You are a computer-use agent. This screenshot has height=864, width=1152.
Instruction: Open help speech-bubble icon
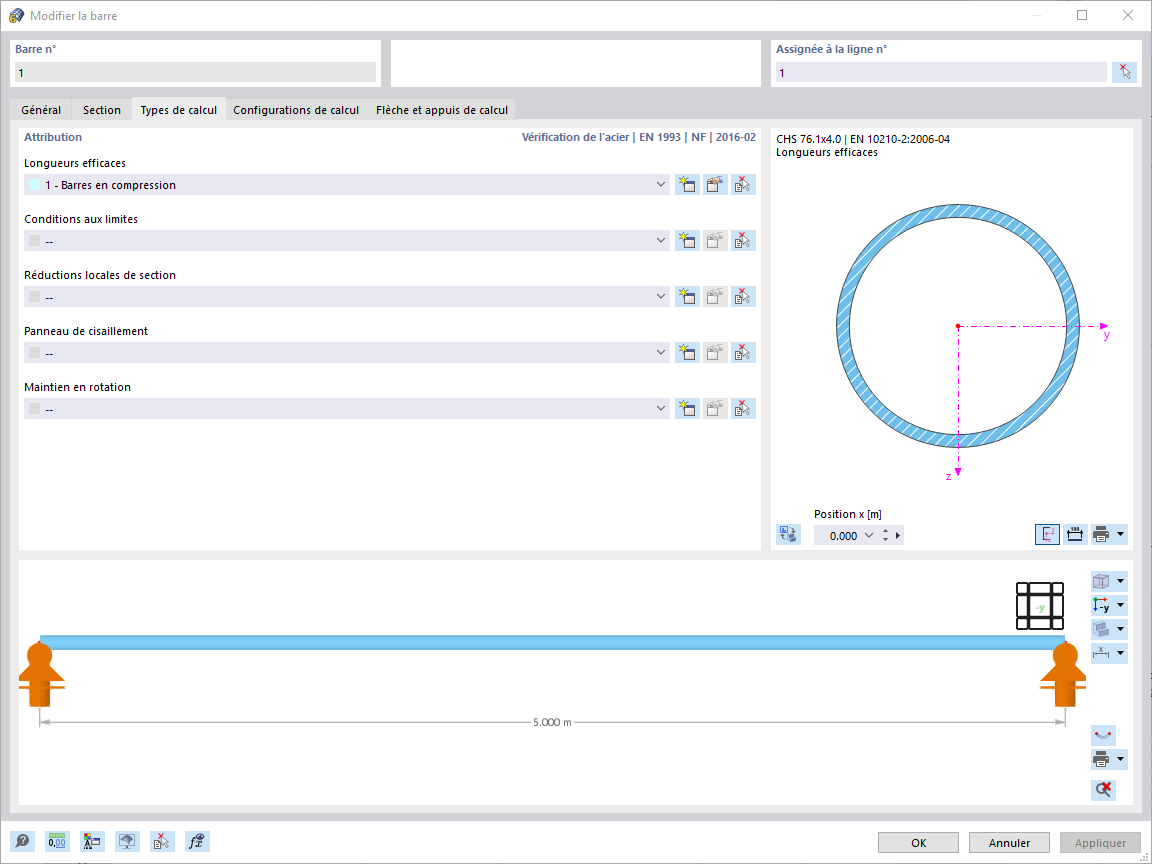(22, 841)
